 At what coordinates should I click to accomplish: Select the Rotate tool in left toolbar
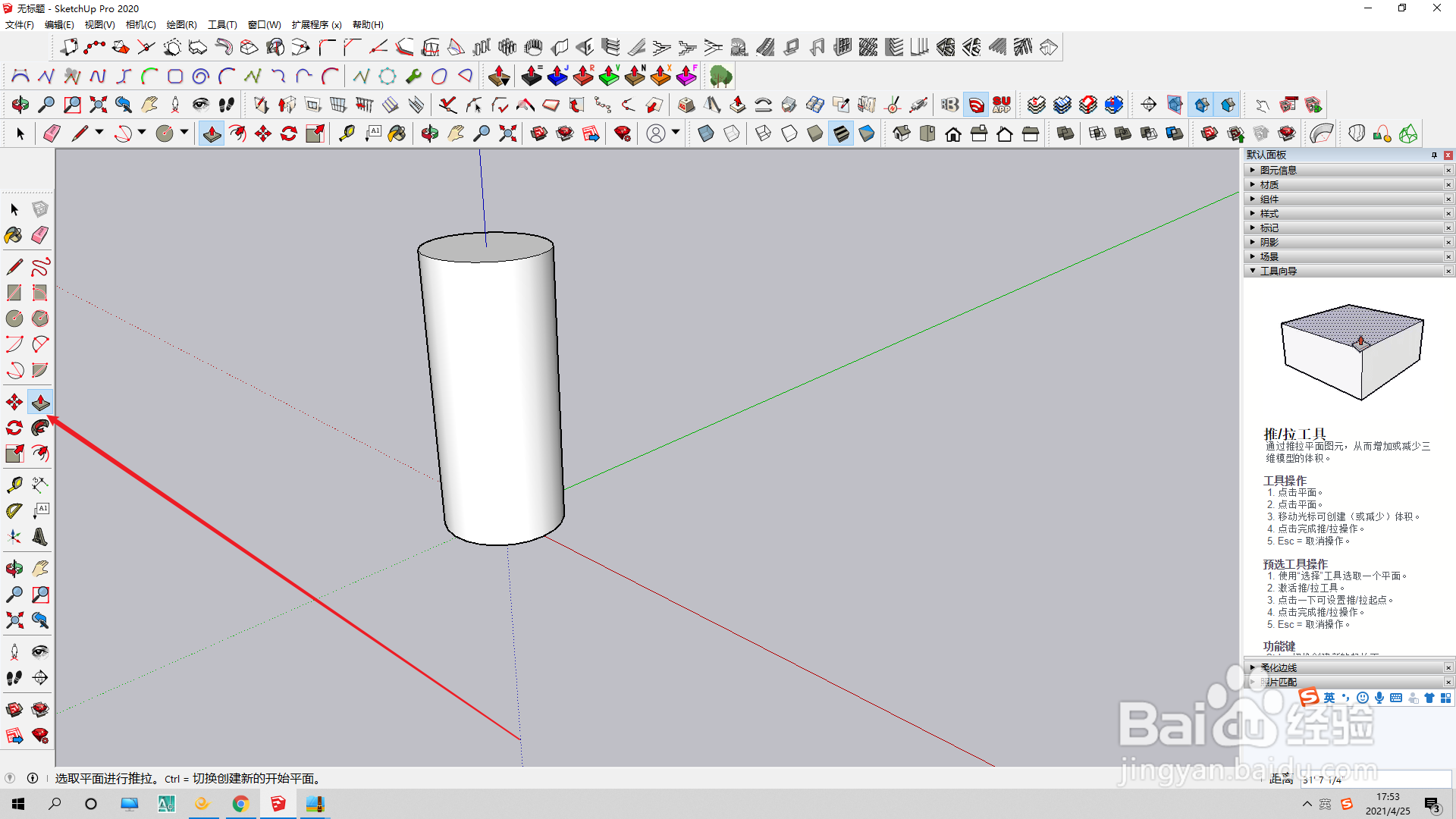click(x=14, y=428)
